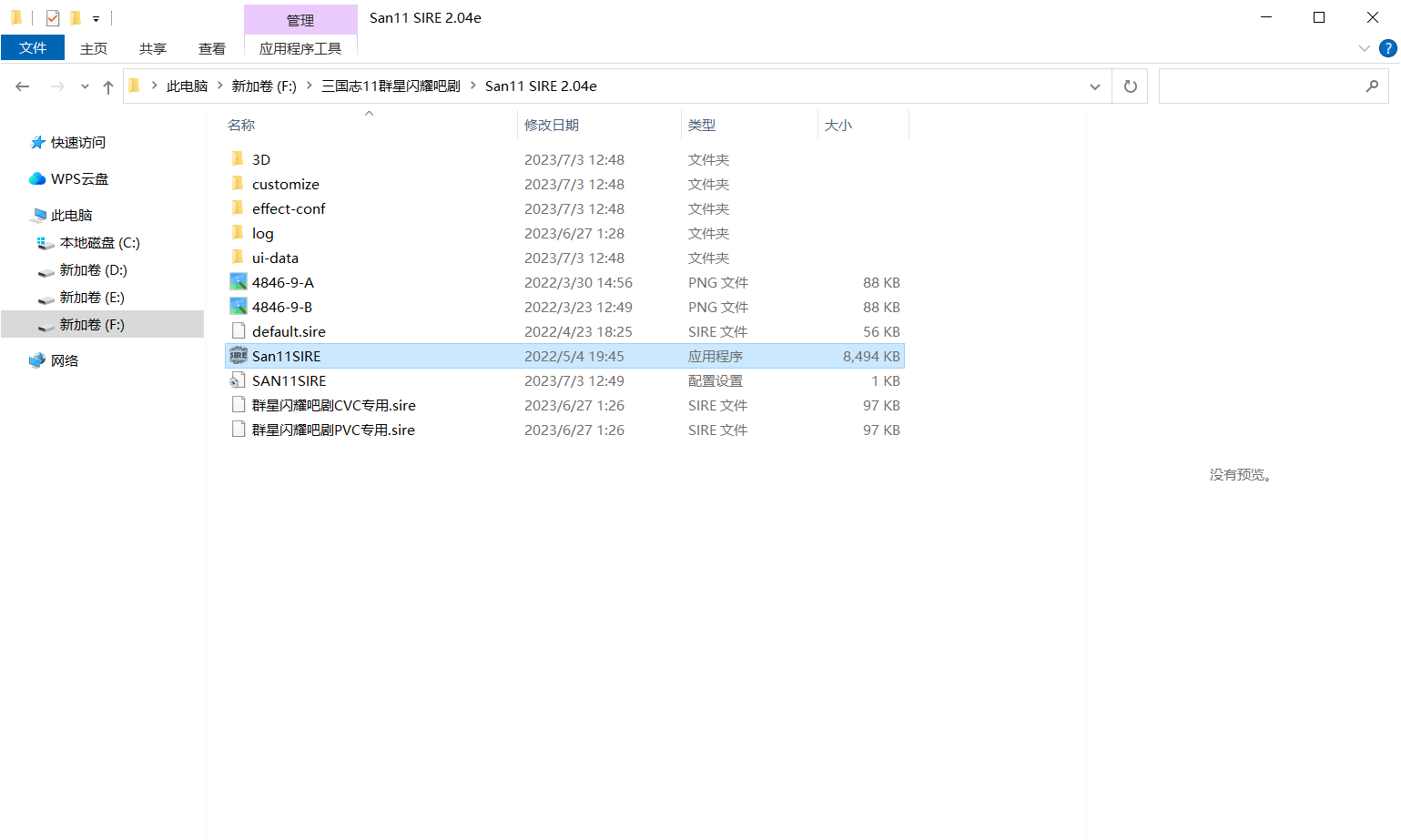1401x840 pixels.
Task: Click the customize folder icon
Action: 238,184
